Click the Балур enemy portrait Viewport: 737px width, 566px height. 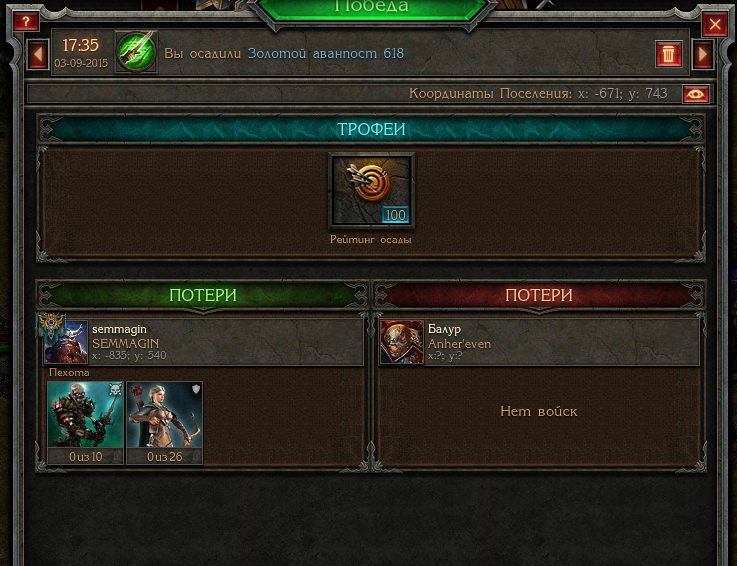(402, 342)
